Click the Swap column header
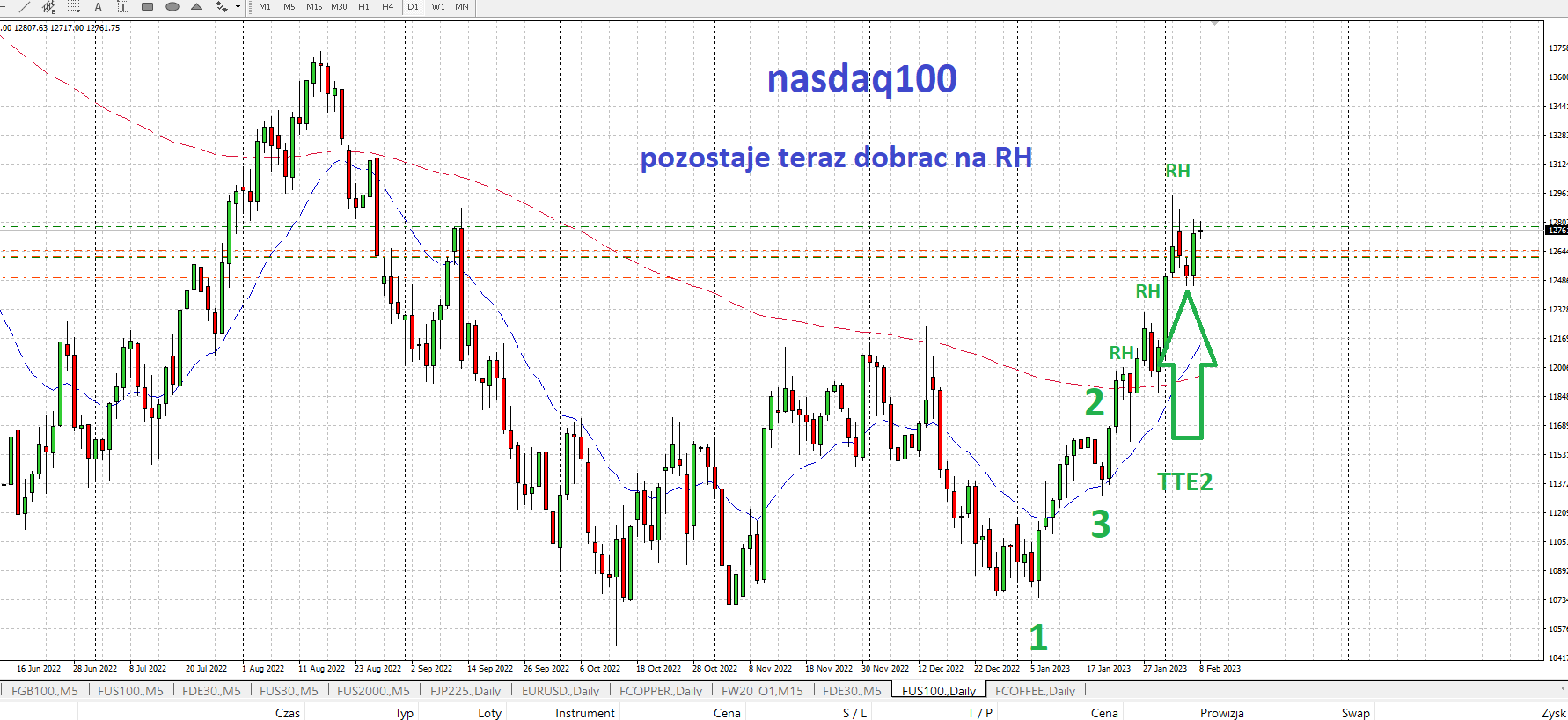 [1355, 713]
